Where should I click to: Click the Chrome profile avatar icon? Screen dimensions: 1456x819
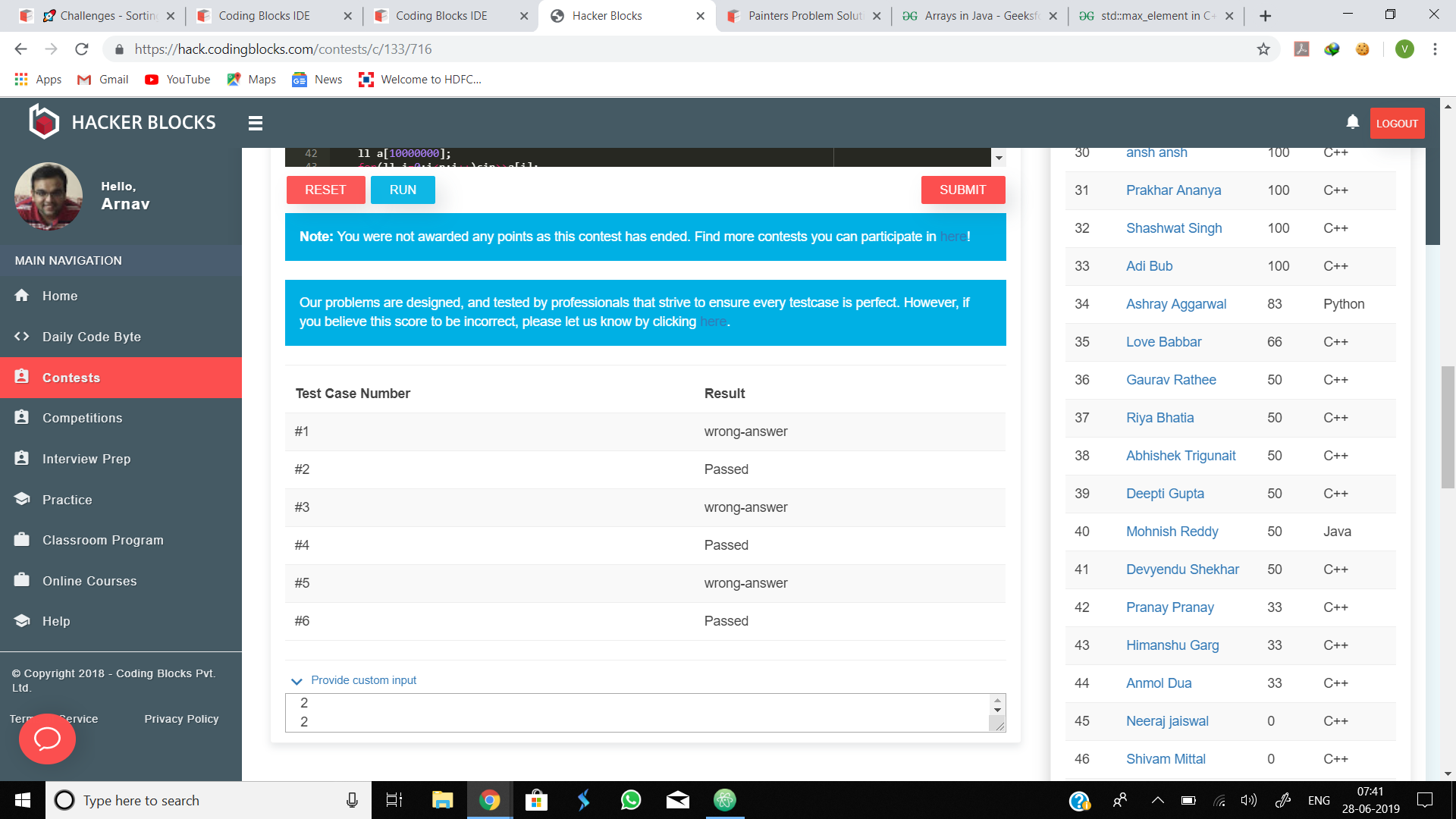[x=1404, y=49]
